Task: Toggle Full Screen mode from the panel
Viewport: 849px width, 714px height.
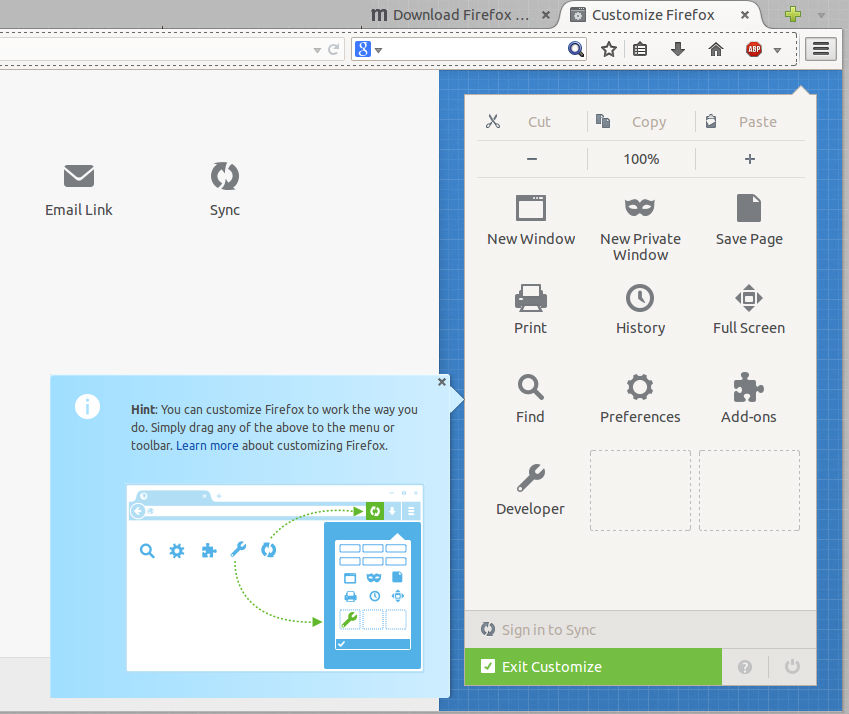Action: coord(748,298)
